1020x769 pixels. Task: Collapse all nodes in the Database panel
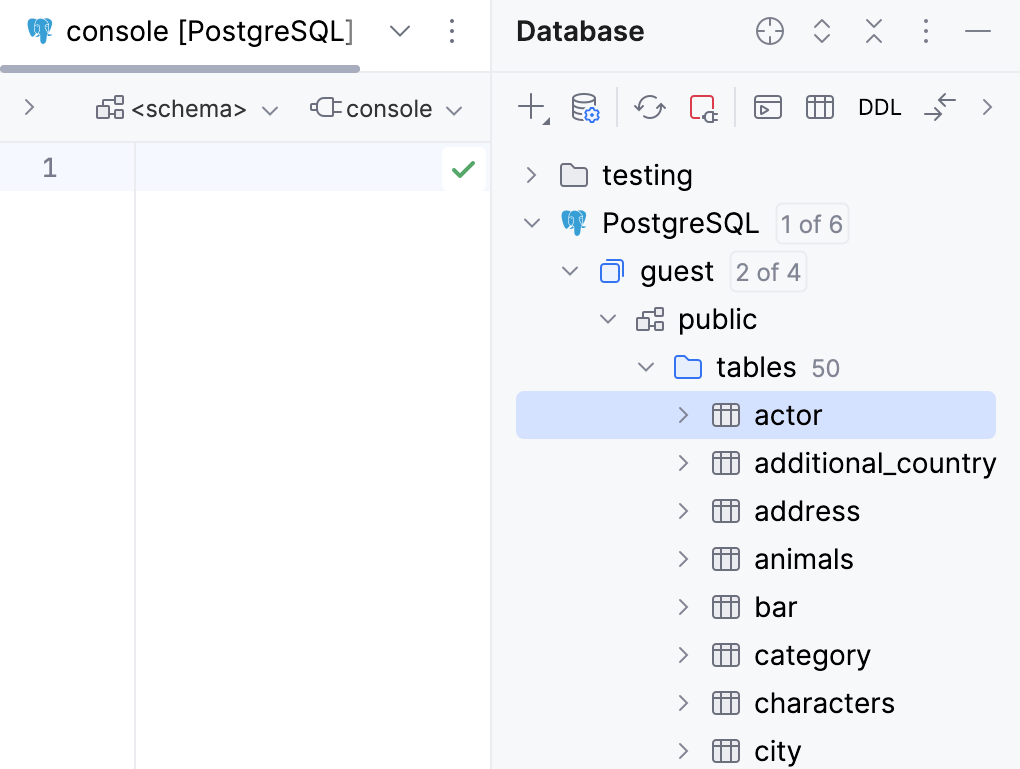tap(873, 31)
